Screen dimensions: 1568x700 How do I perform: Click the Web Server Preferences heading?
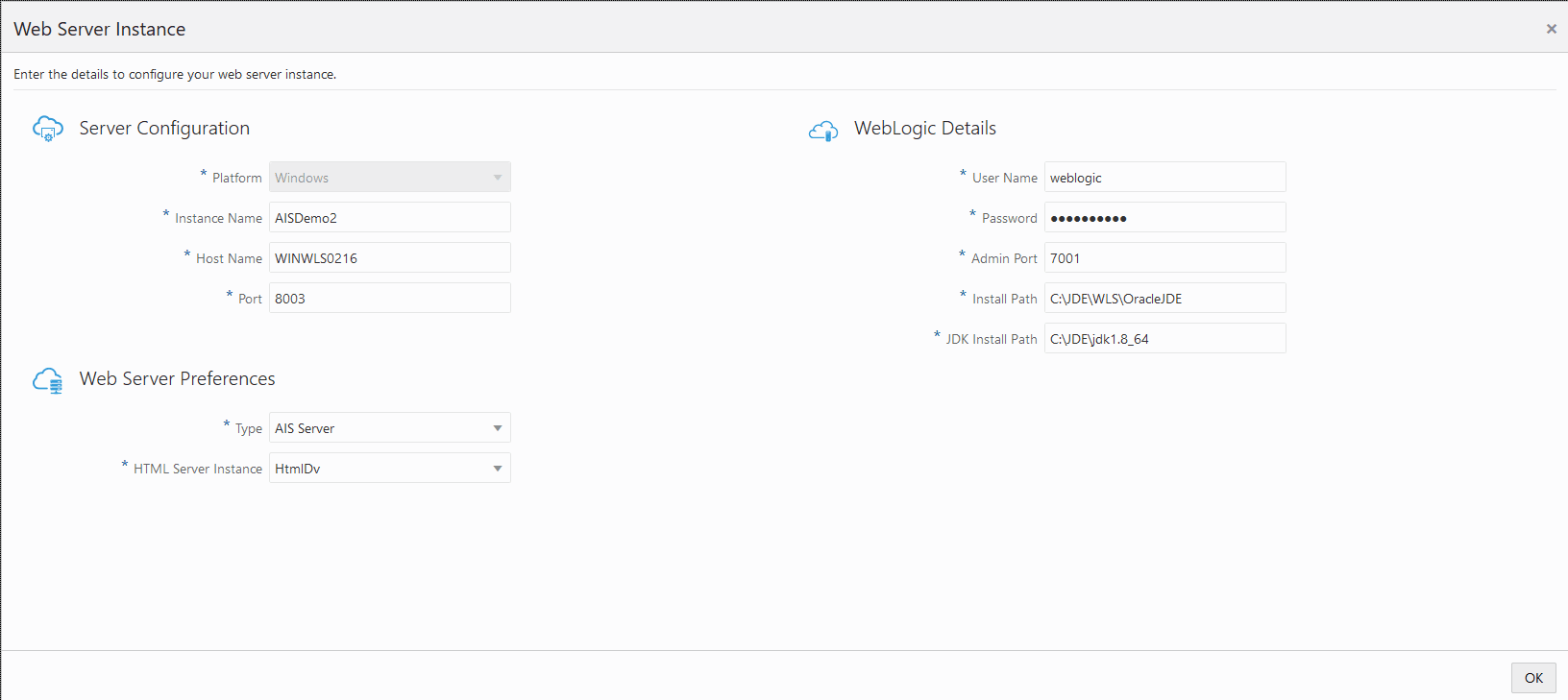pos(177,378)
